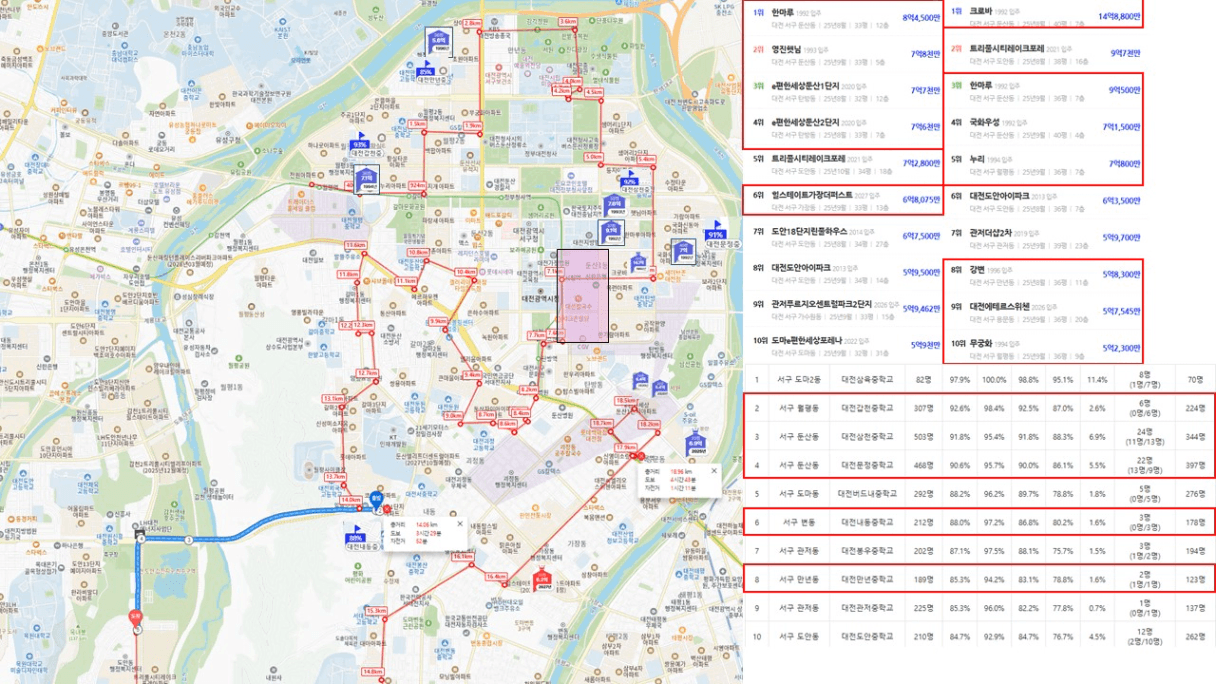Open 크로바 14억8,800만 apartment listing

pos(1044,15)
